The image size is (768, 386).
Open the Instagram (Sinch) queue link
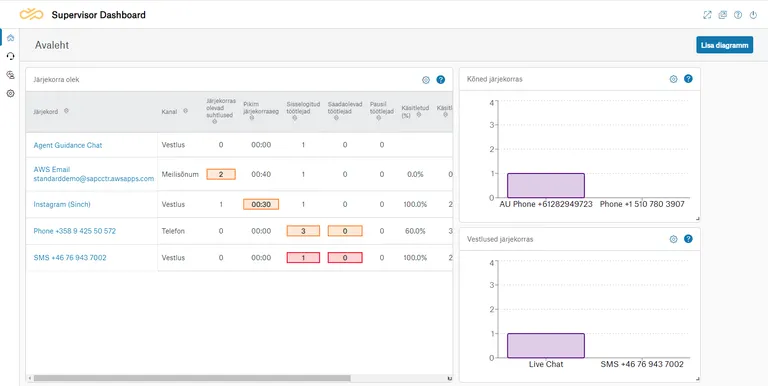tap(62, 204)
